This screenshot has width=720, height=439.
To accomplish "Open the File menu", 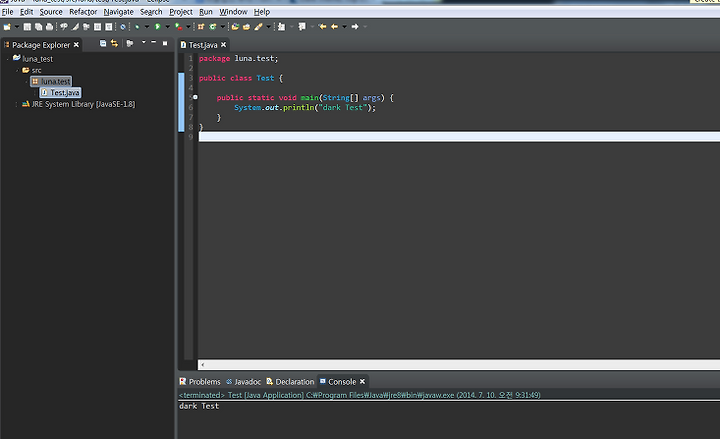I will (x=7, y=11).
